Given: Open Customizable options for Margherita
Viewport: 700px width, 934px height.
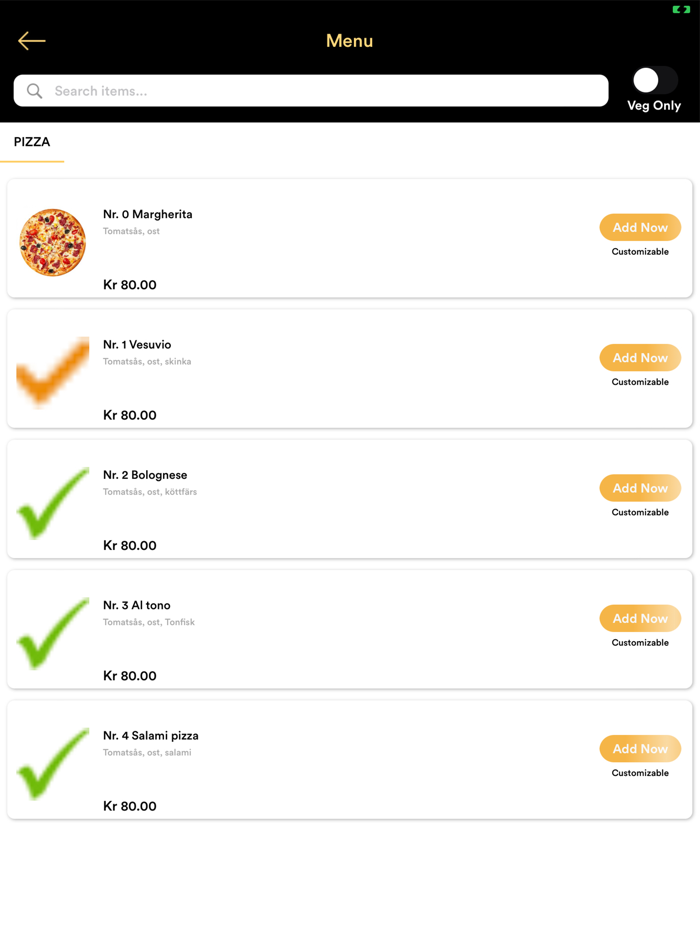Looking at the screenshot, I should 640,252.
